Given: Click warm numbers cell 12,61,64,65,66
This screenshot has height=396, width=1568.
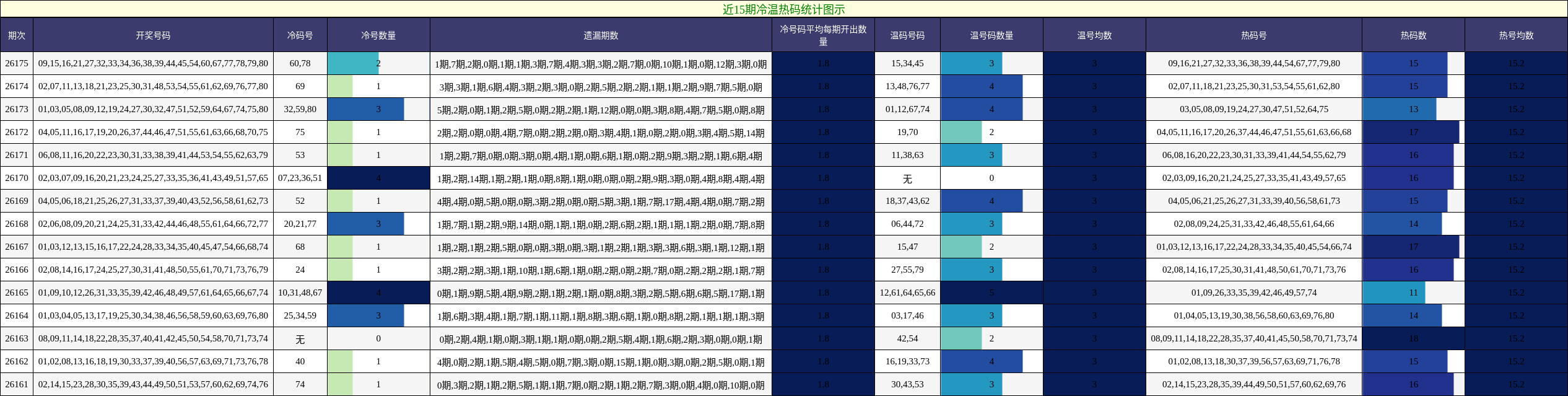Looking at the screenshot, I should (907, 293).
